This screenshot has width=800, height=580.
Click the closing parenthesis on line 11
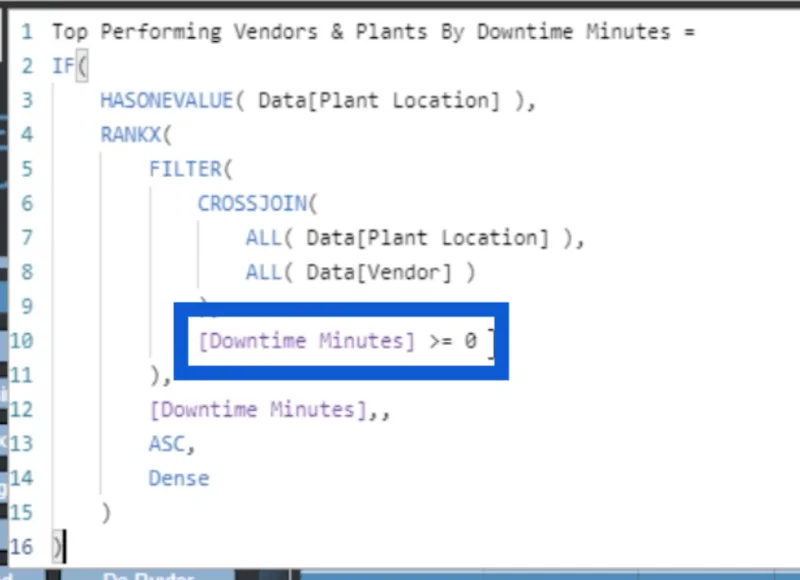coord(155,375)
